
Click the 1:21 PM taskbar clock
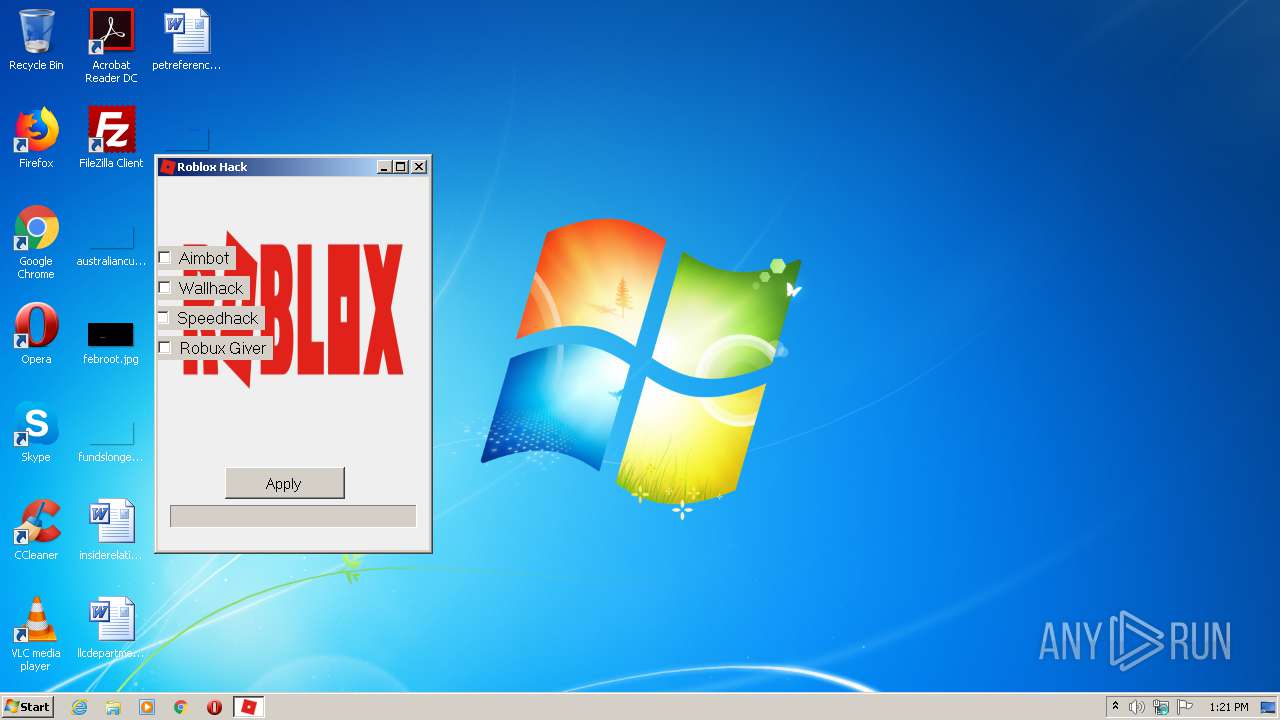1229,707
